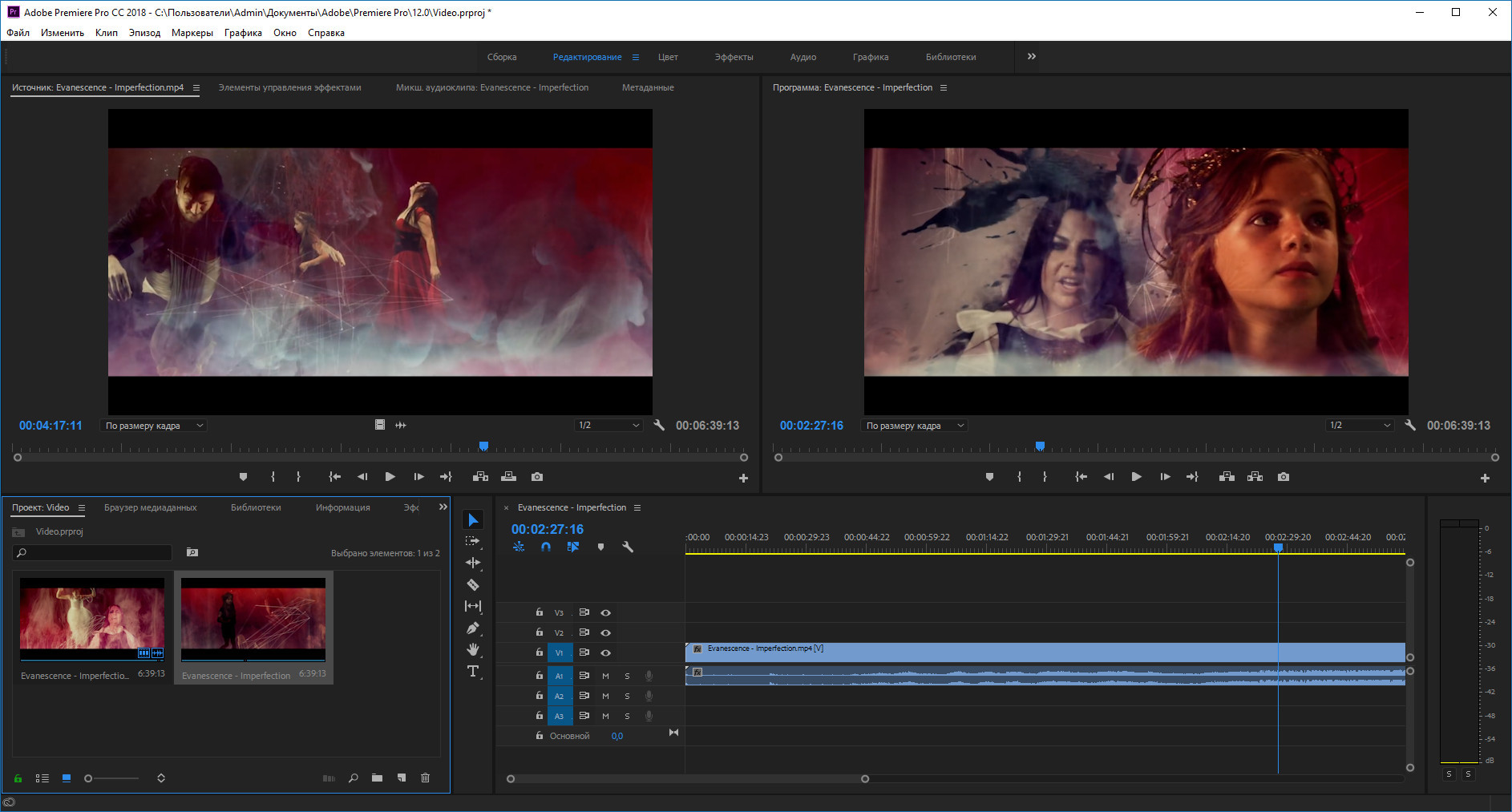Play the Program monitor sequence
Image resolution: width=1512 pixels, height=812 pixels.
coord(1136,477)
